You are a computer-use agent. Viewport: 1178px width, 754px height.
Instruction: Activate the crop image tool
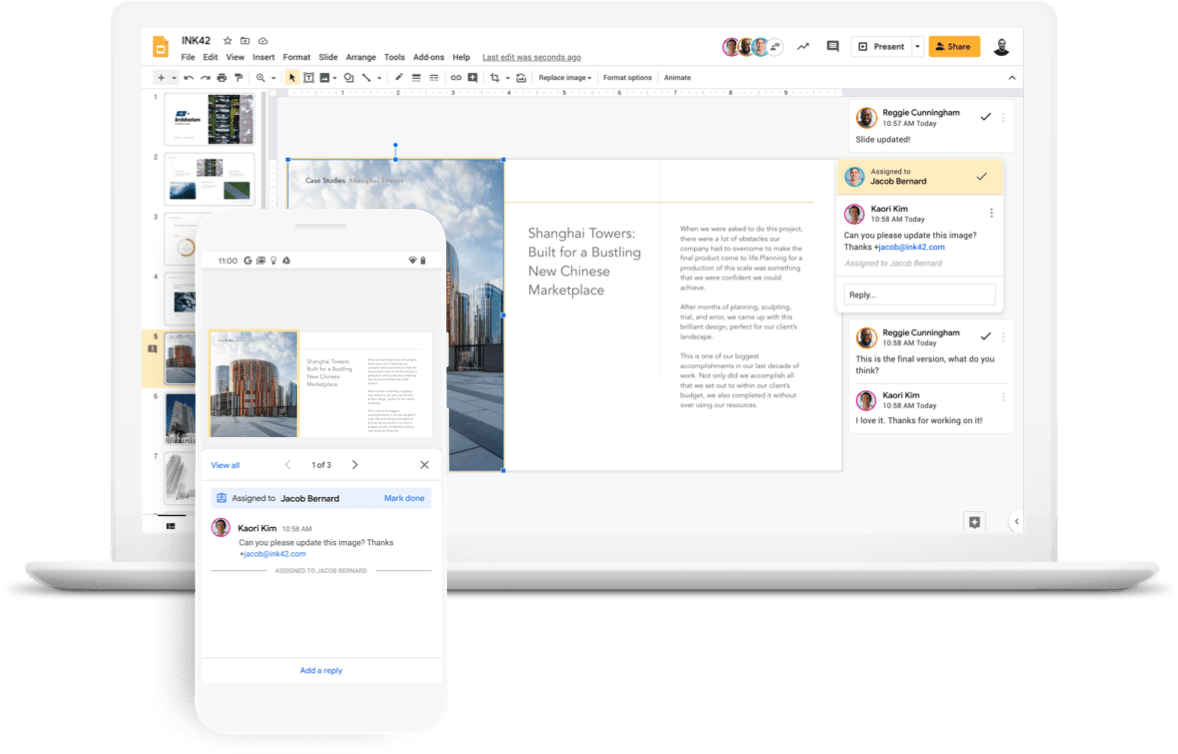coord(494,77)
